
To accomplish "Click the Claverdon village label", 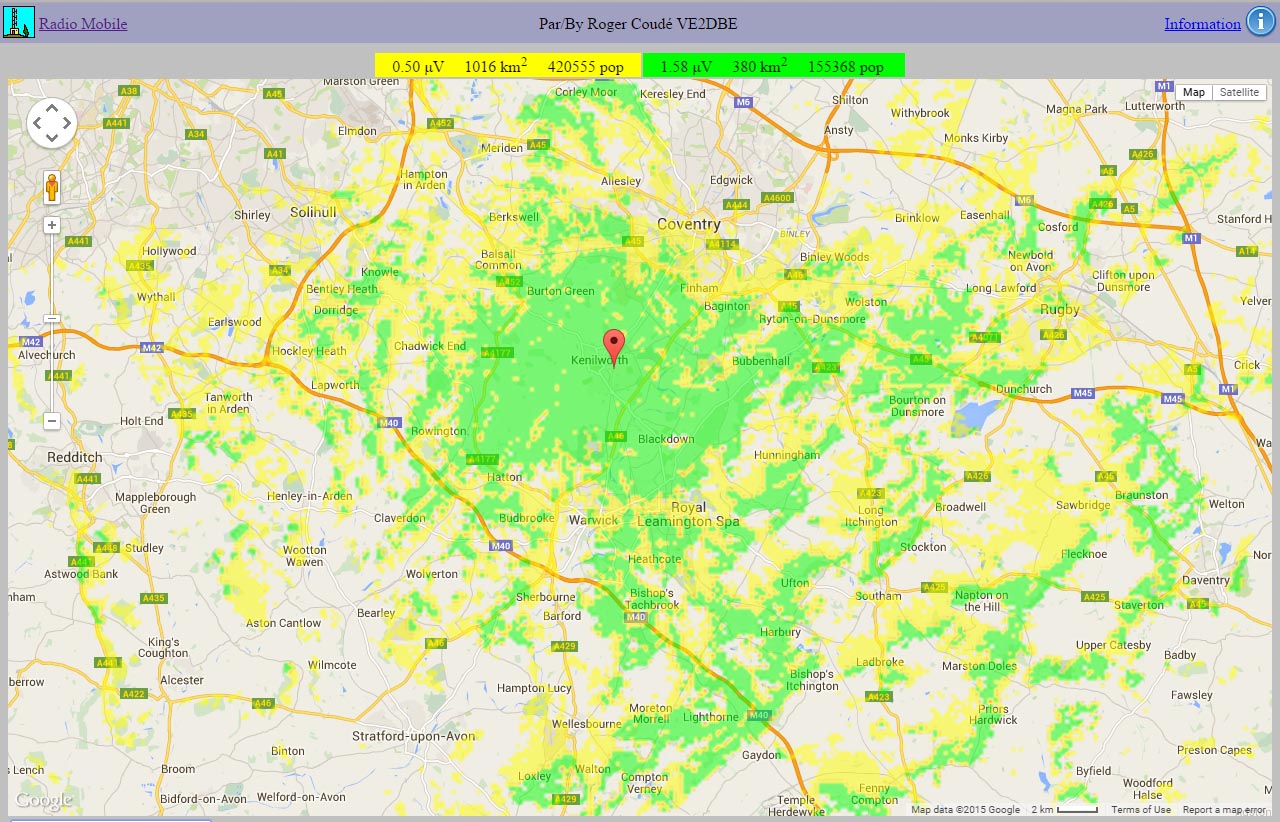I will click(x=400, y=518).
